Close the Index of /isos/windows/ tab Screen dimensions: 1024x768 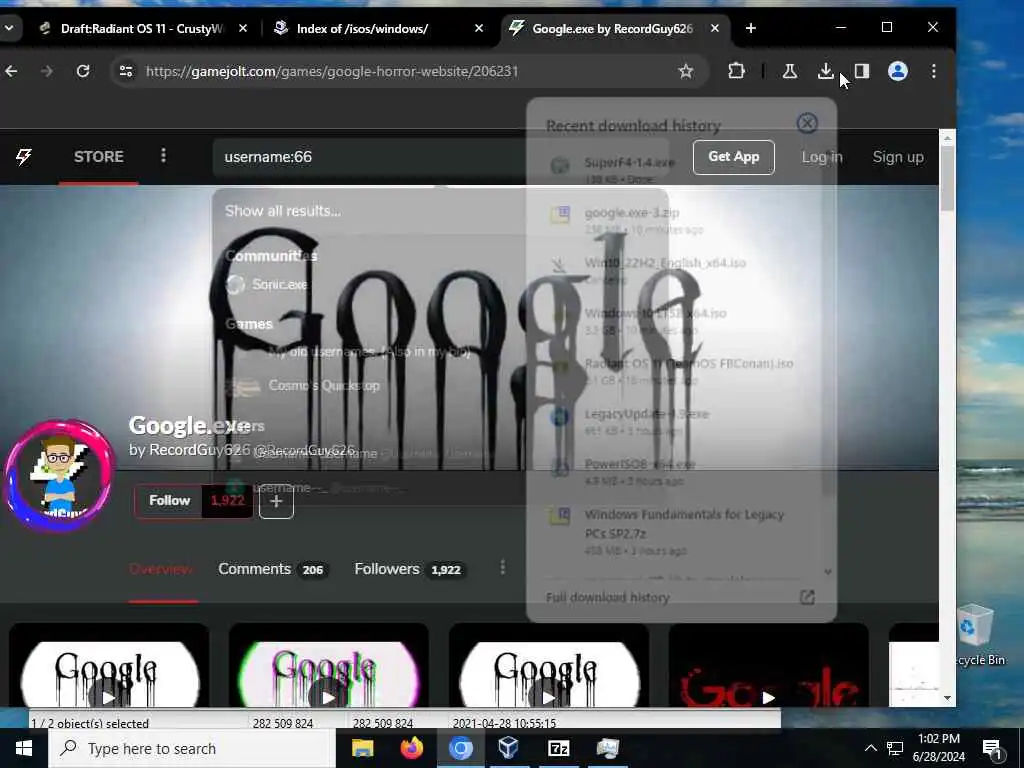[x=479, y=28]
